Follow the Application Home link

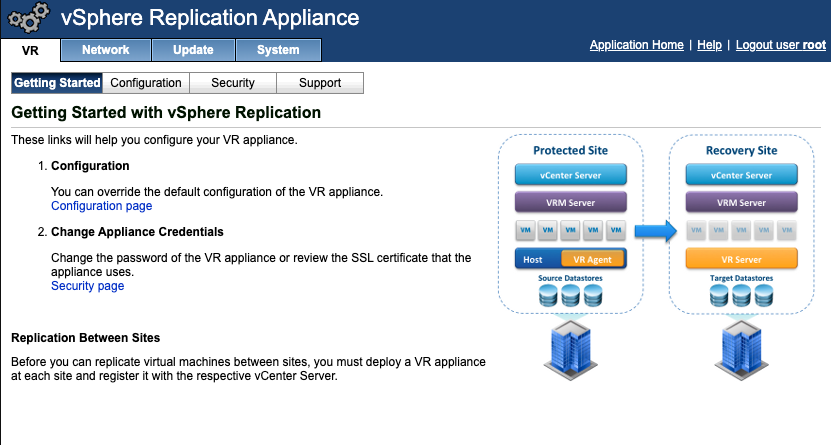pos(636,45)
